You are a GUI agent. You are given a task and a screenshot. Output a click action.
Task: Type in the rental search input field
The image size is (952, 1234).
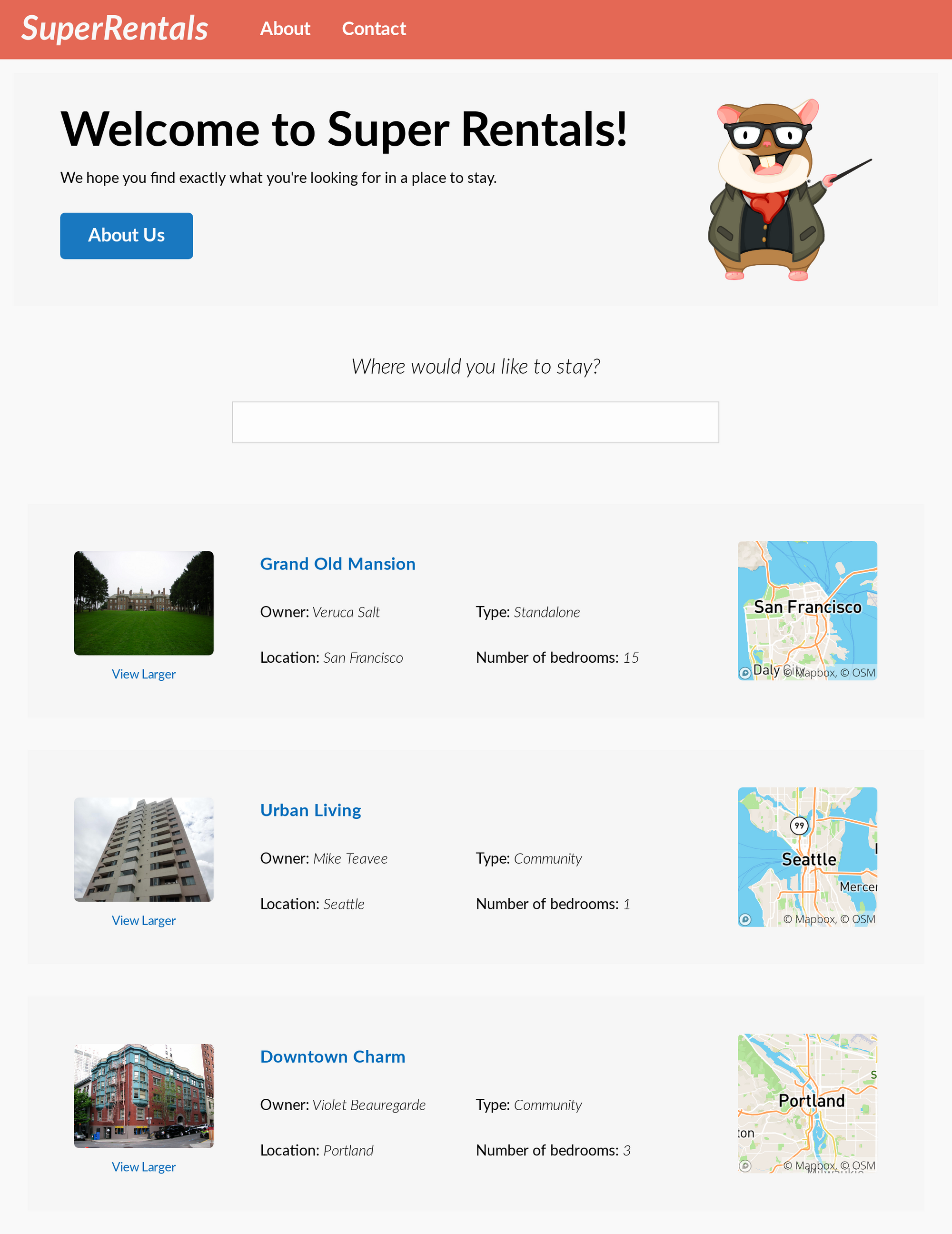[x=476, y=421]
